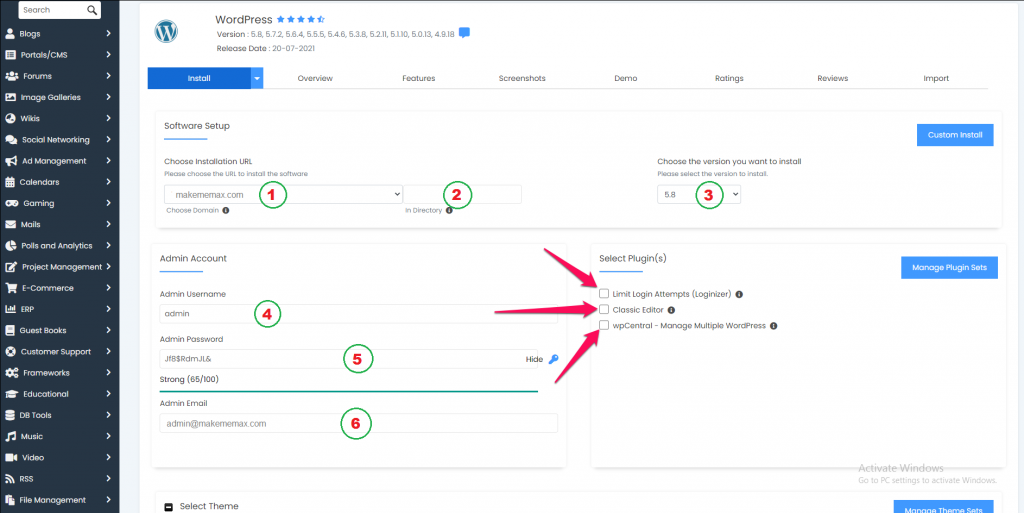Switch to the Features tab

tap(419, 78)
